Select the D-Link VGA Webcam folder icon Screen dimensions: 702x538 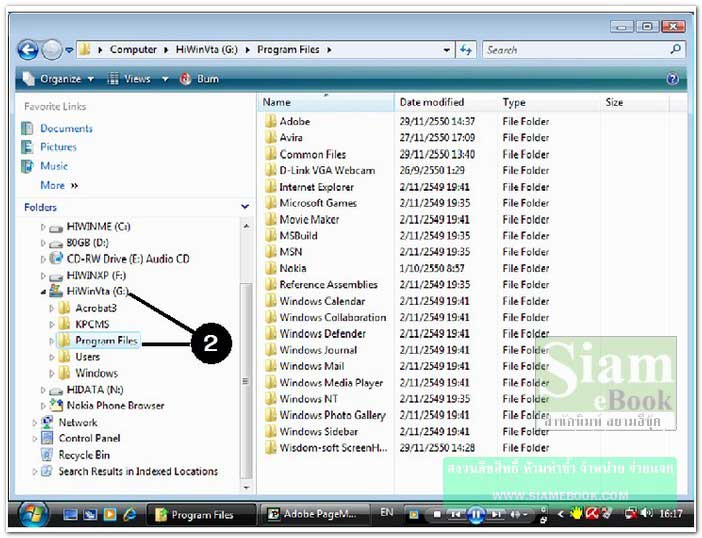270,170
